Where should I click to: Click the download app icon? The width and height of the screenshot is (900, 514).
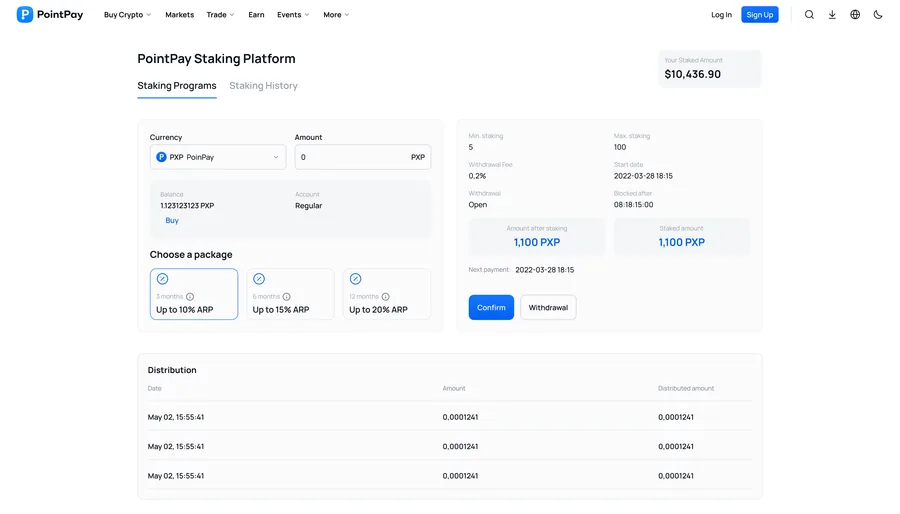tap(832, 15)
